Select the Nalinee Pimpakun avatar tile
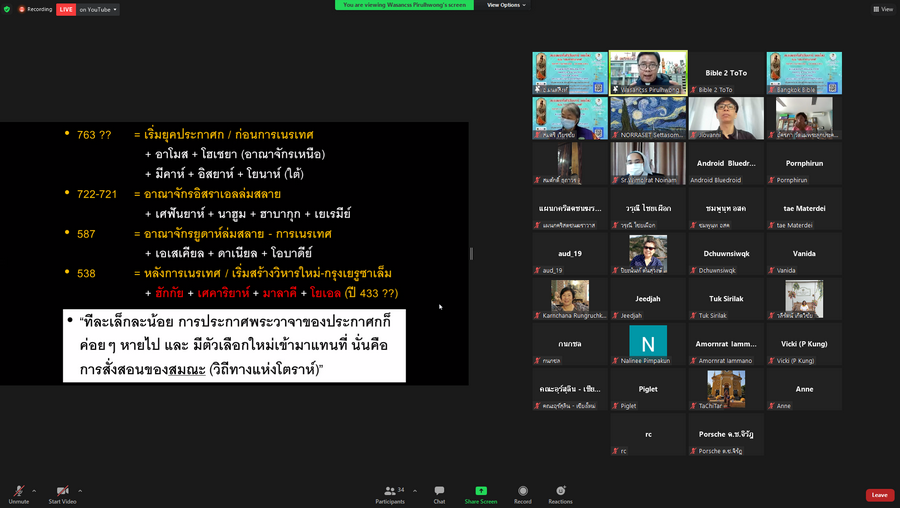Image resolution: width=900 pixels, height=508 pixels. pos(648,345)
